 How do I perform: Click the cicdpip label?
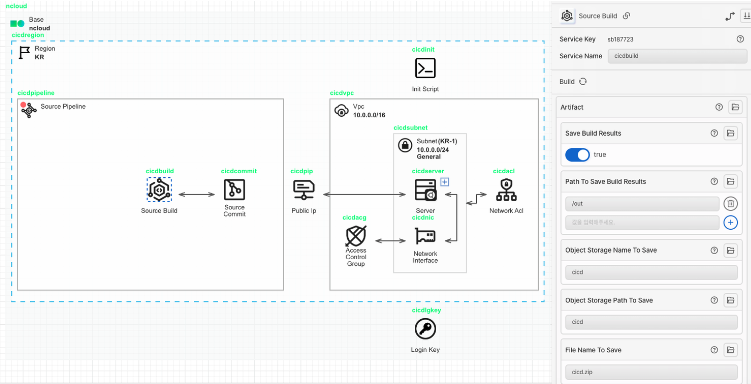coord(302,171)
